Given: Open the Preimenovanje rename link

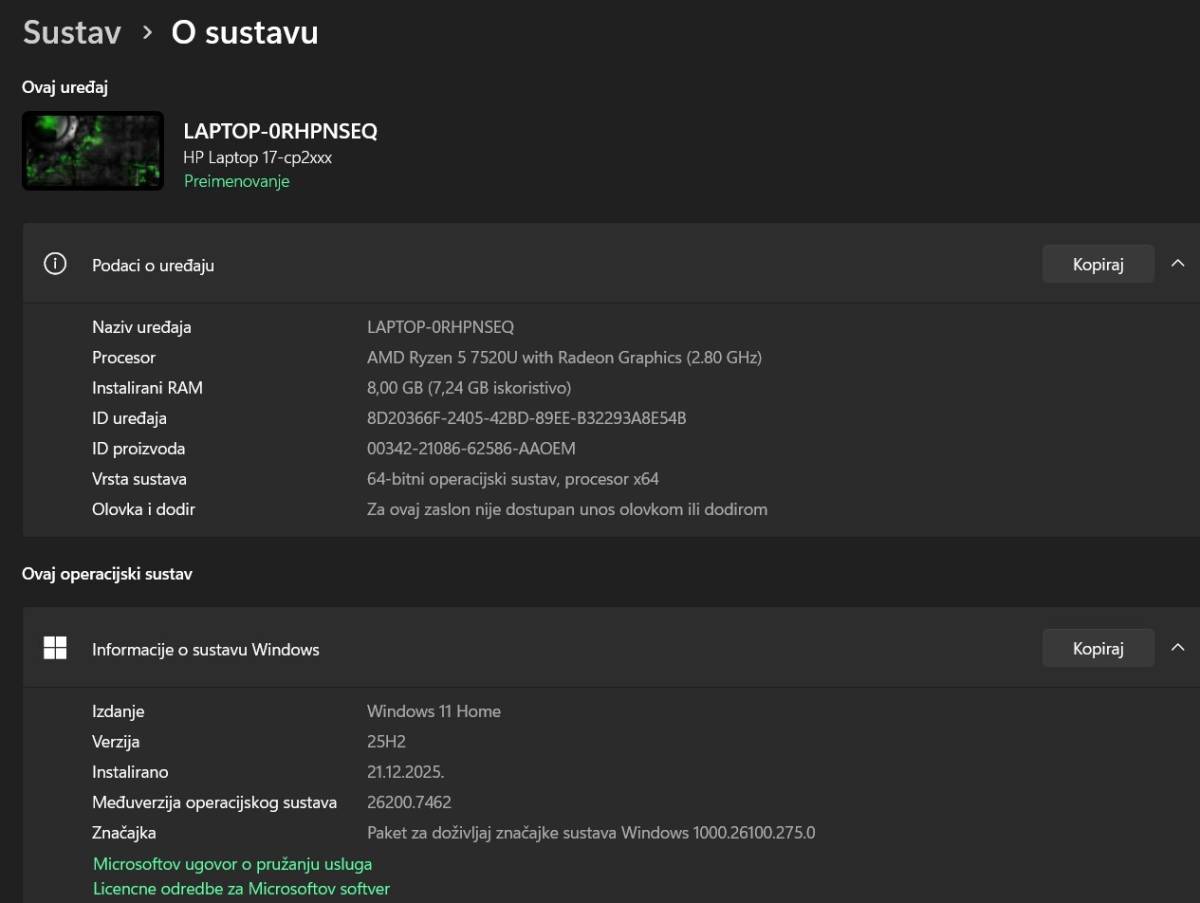Looking at the screenshot, I should pyautogui.click(x=236, y=181).
